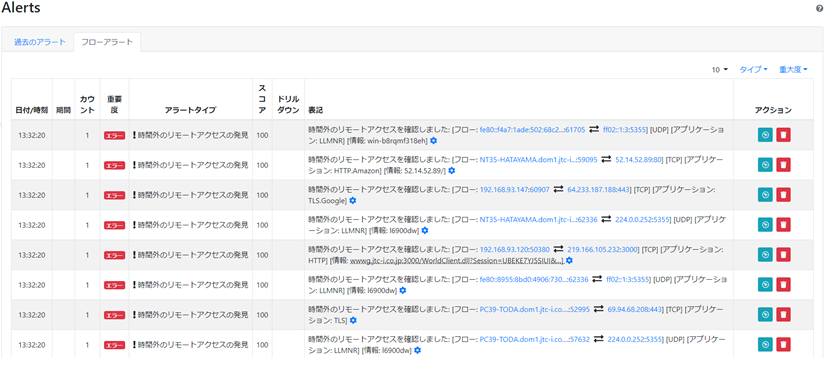Delete the win-b8rqmf318eh alert with trash icon
The width and height of the screenshot is (827, 383).
(x=783, y=135)
